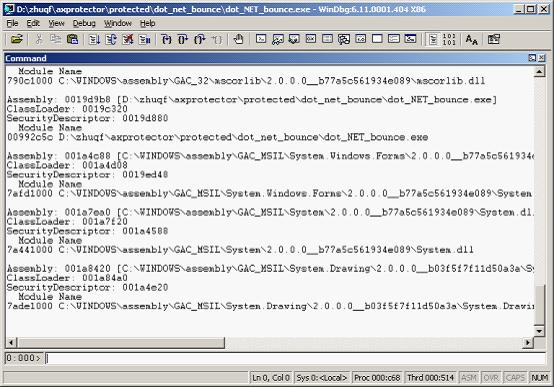This screenshot has width=554, height=387.
Task: Open the Debug menu
Action: 84,23
